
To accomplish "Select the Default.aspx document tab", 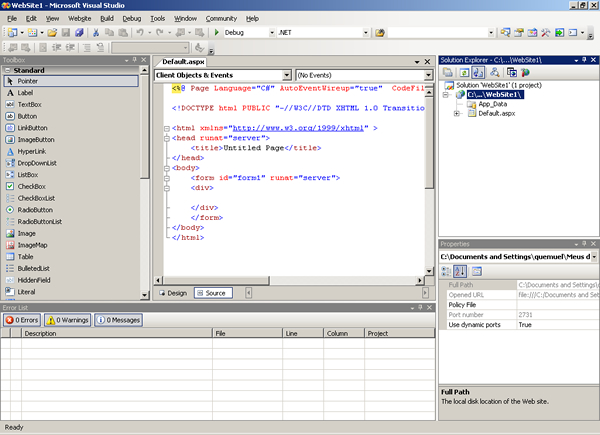I will [183, 62].
